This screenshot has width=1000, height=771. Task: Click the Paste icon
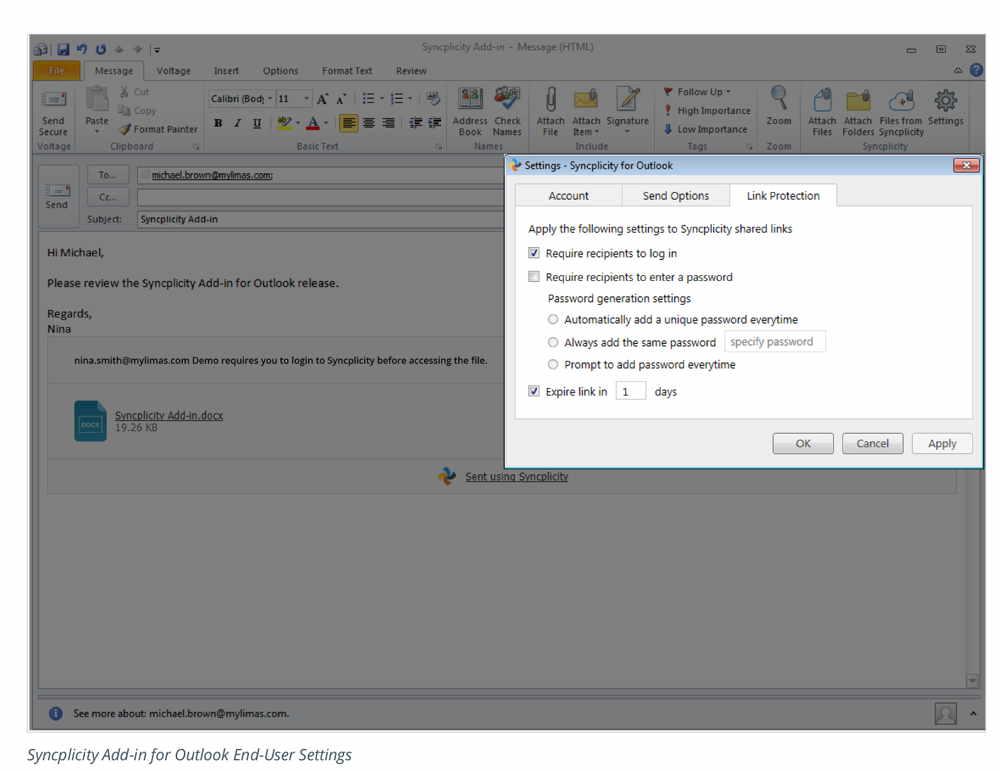click(x=97, y=99)
